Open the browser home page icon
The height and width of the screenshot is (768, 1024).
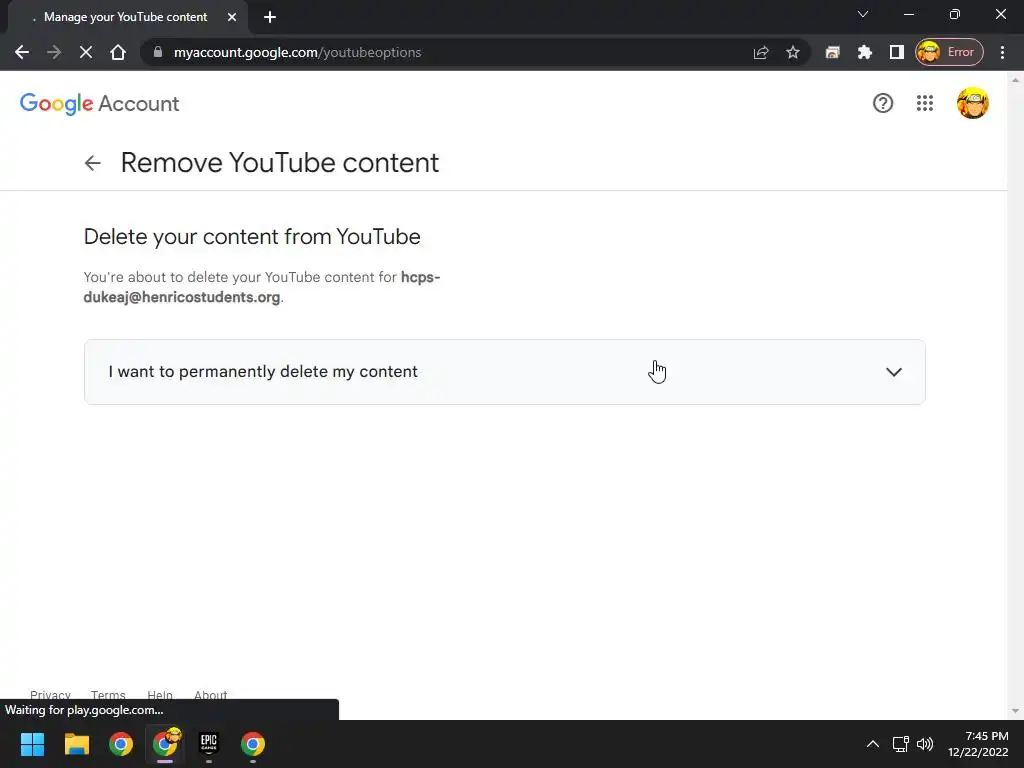(x=118, y=52)
